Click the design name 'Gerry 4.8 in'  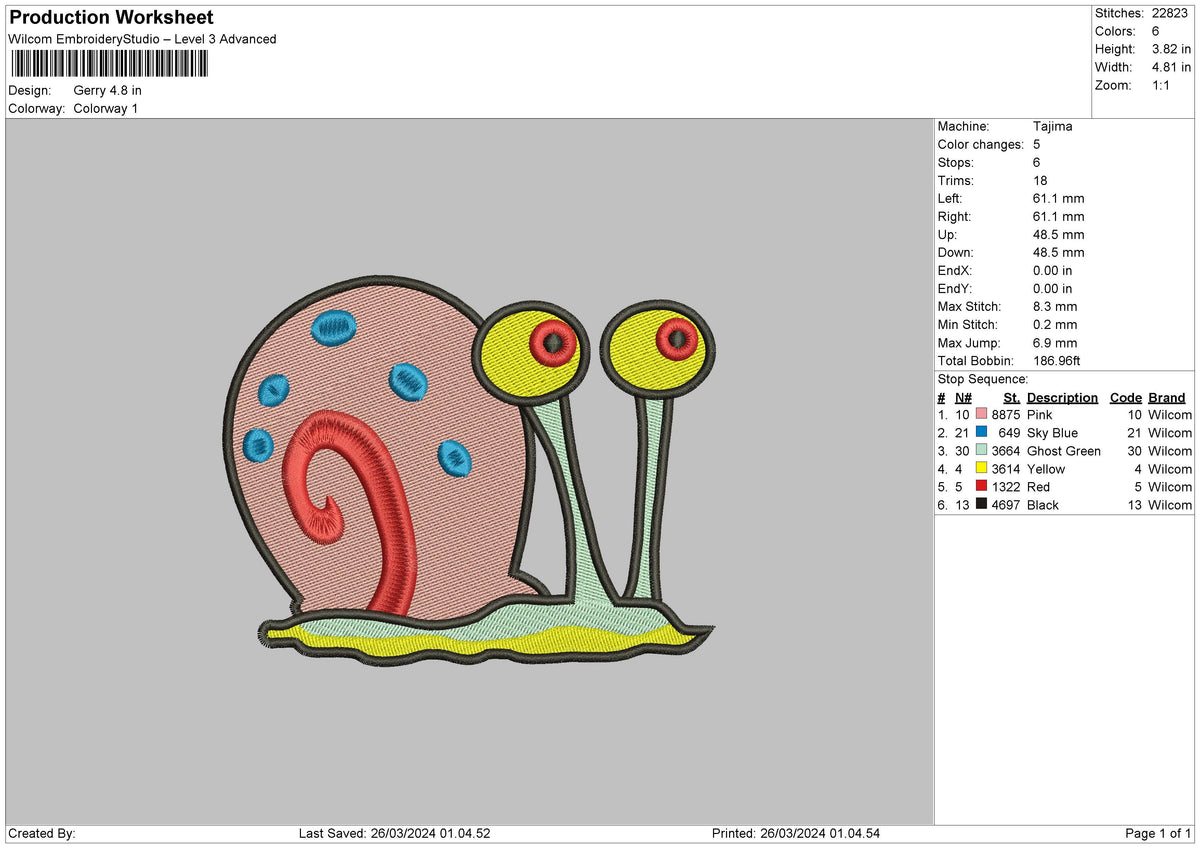pyautogui.click(x=108, y=91)
